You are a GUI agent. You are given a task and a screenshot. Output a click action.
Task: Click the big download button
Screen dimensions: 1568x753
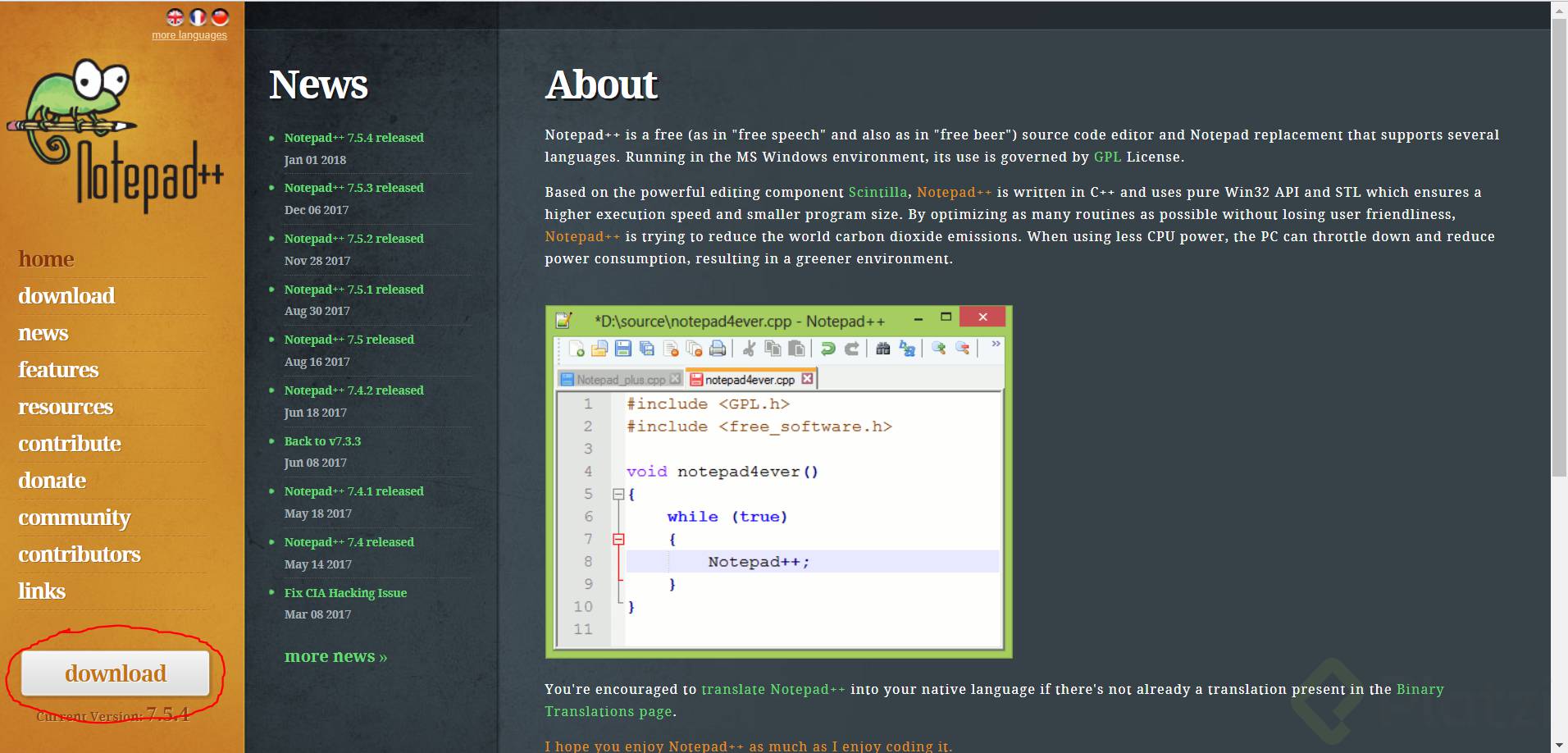click(x=116, y=673)
